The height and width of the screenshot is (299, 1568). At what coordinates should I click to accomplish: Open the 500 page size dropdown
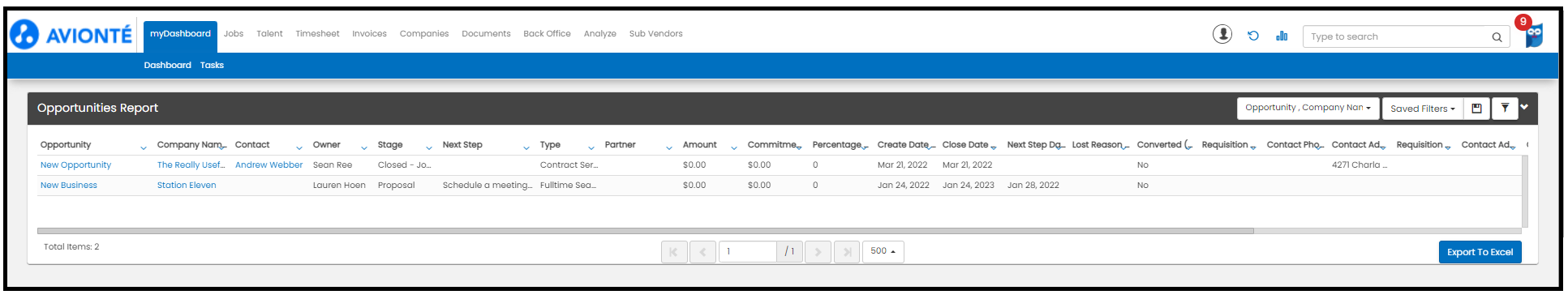[883, 251]
